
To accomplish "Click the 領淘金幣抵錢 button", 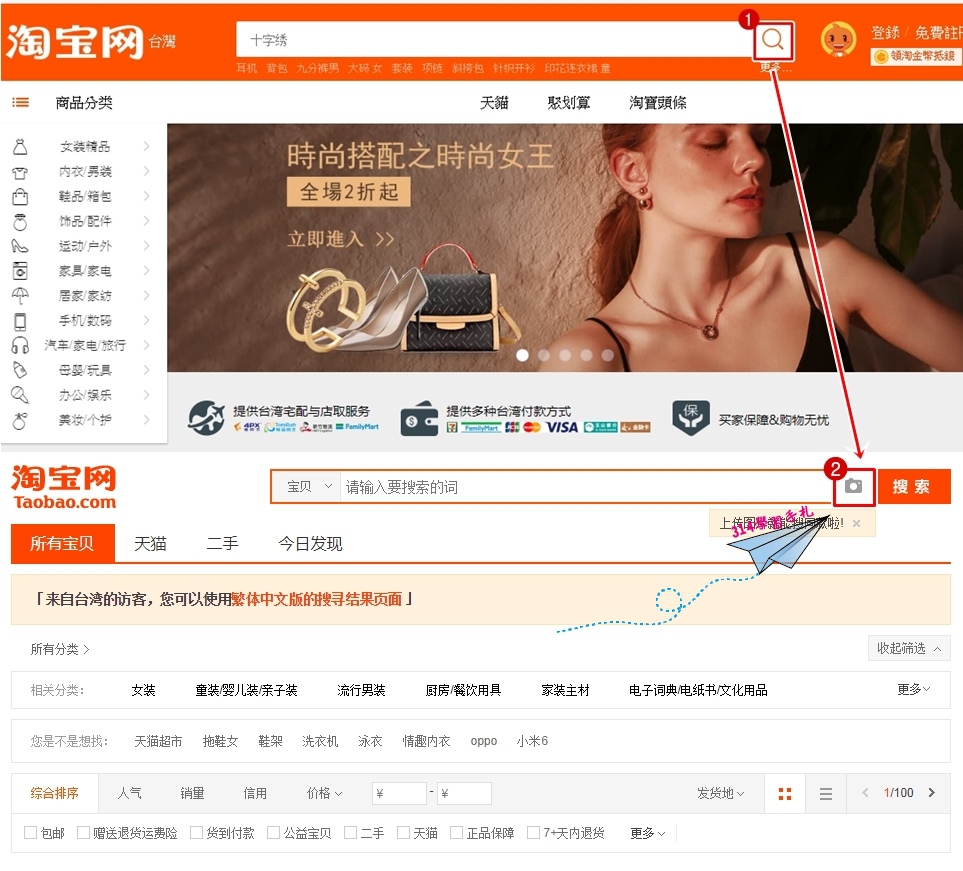I will pyautogui.click(x=916, y=56).
